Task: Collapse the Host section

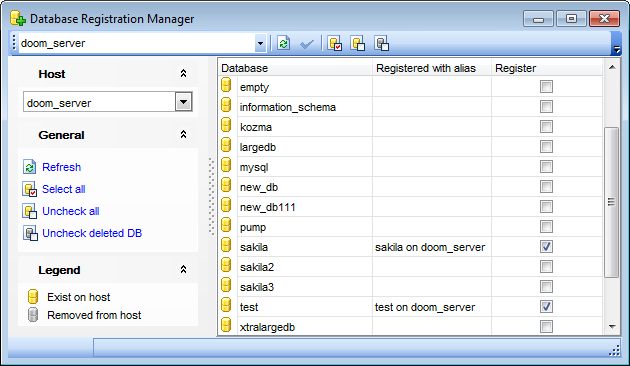Action: coord(183,74)
